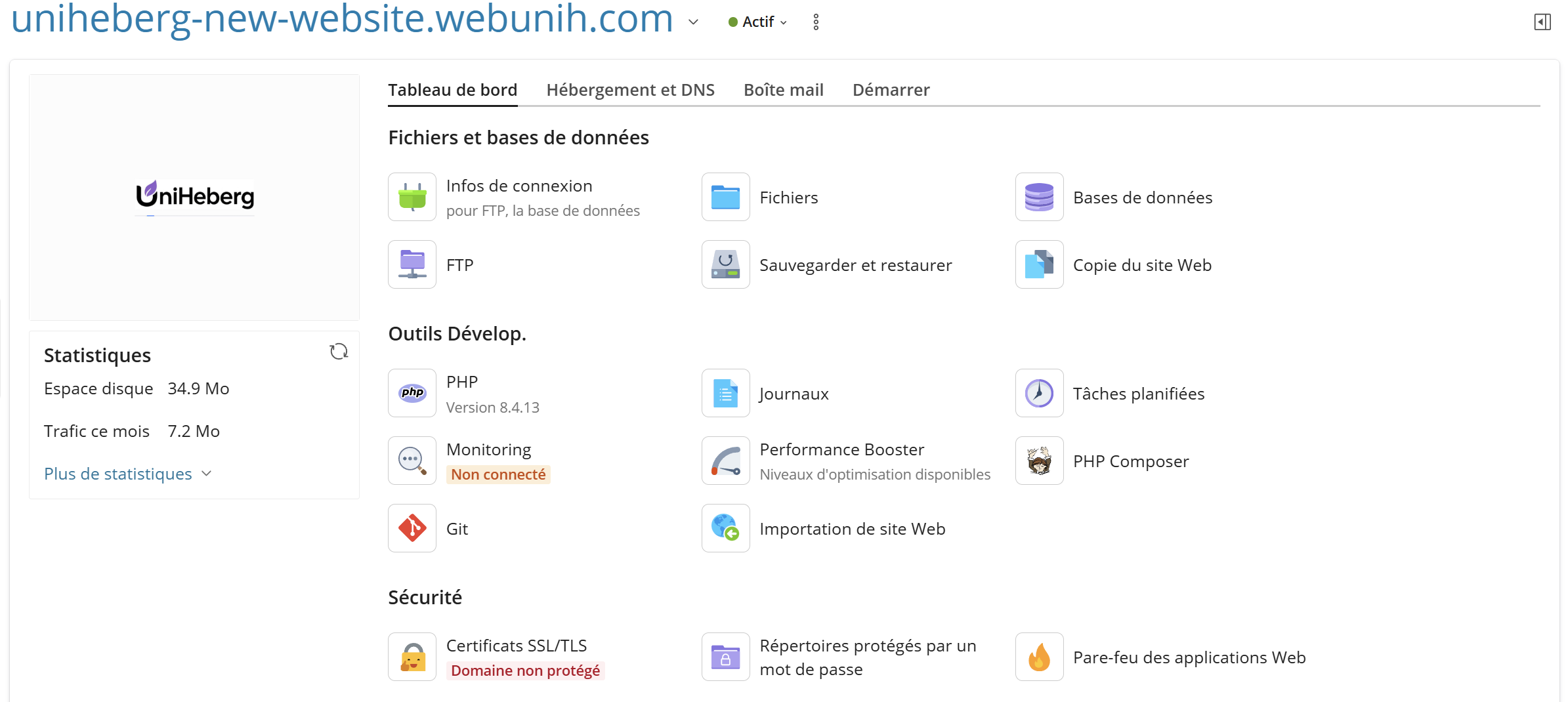This screenshot has width=1568, height=702.
Task: Open the Certificats SSL/TLS link
Action: tap(516, 646)
